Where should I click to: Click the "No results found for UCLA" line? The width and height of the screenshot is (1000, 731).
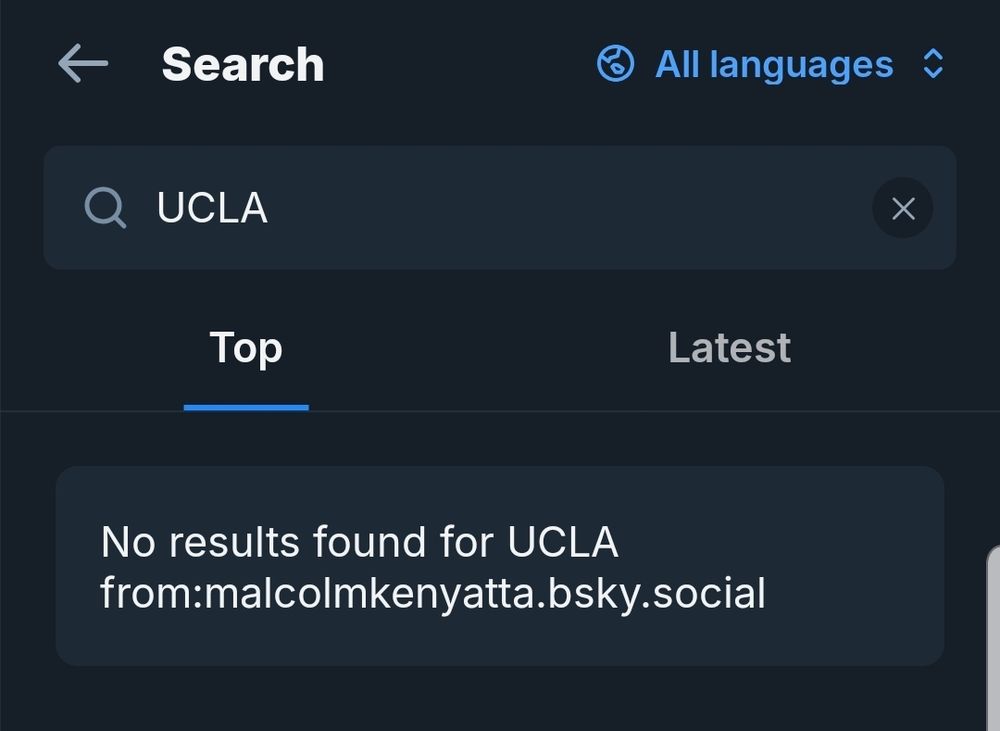click(x=360, y=542)
